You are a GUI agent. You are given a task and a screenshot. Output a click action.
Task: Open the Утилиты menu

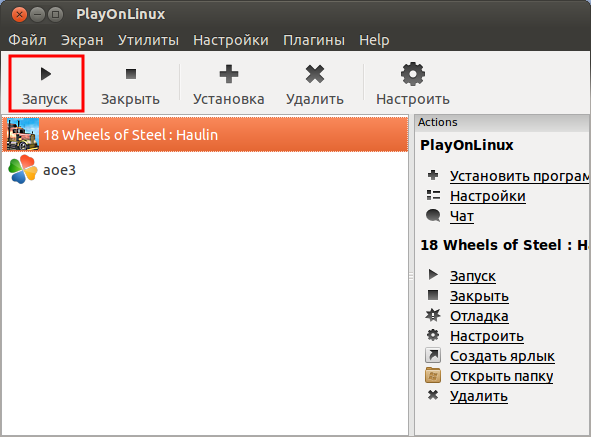point(149,40)
